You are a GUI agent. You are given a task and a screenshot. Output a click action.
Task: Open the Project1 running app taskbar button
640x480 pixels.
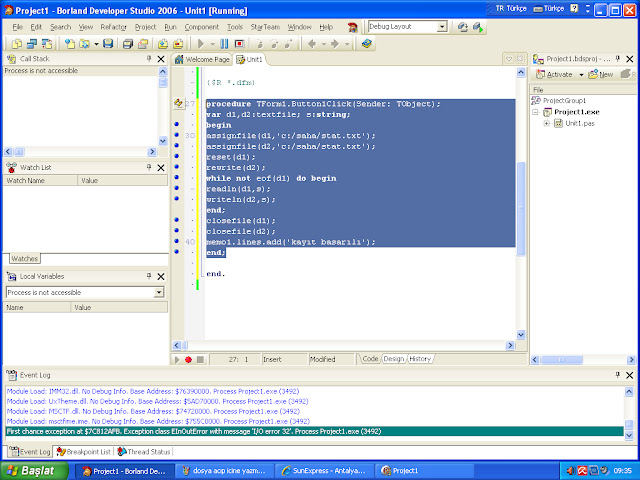[x=424, y=471]
